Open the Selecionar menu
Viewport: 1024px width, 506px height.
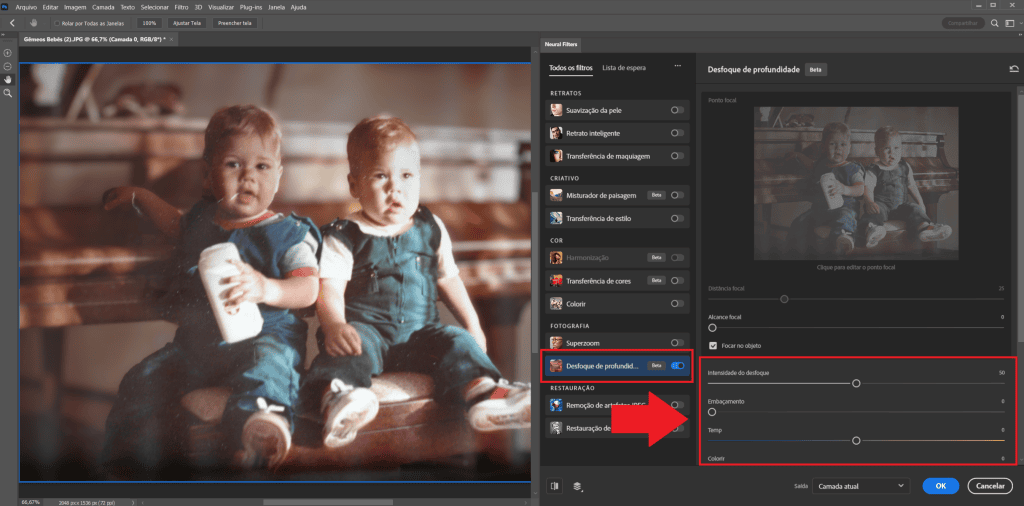tap(154, 7)
